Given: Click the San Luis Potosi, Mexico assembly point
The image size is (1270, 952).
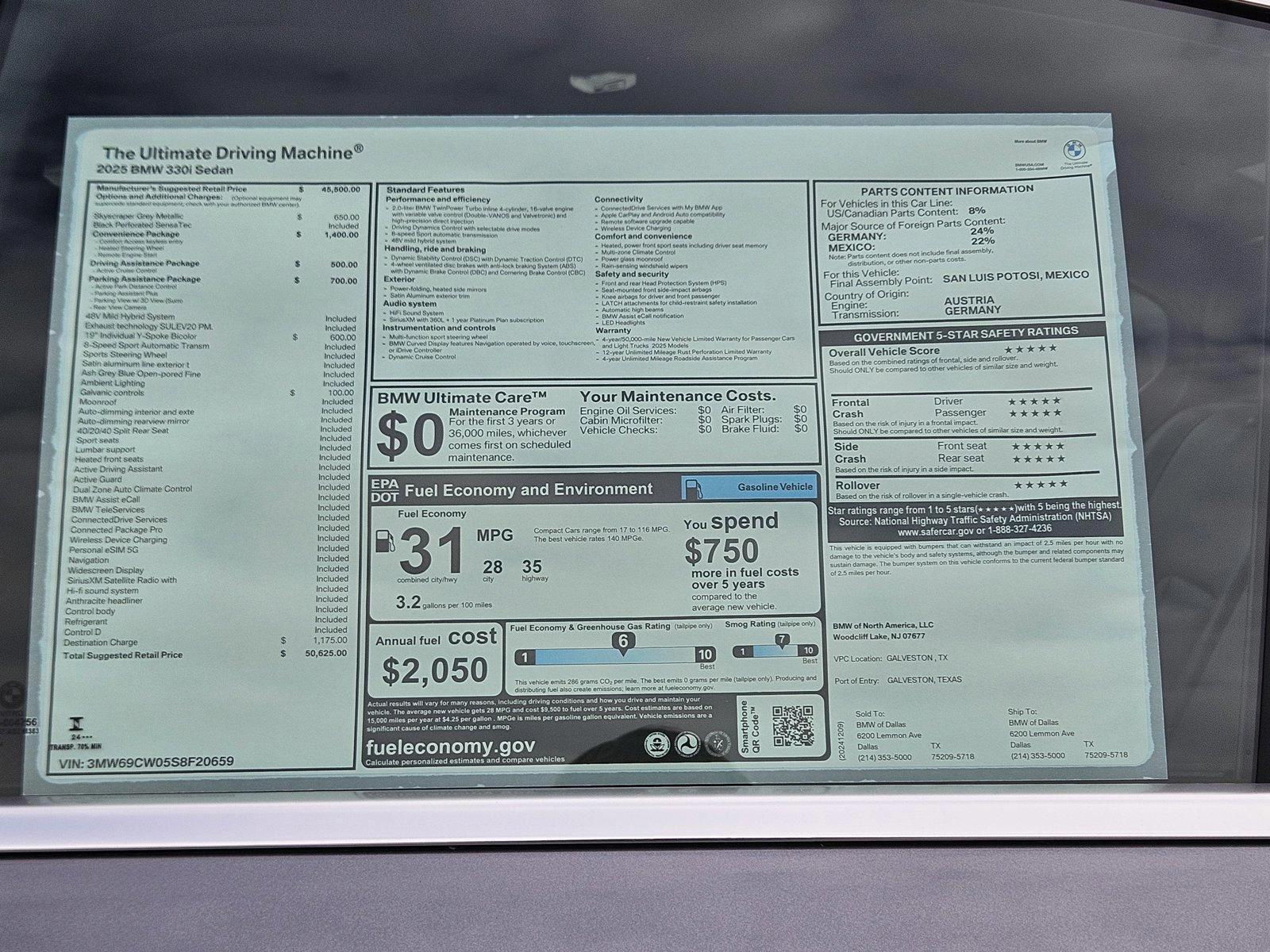Looking at the screenshot, I should point(1016,277).
